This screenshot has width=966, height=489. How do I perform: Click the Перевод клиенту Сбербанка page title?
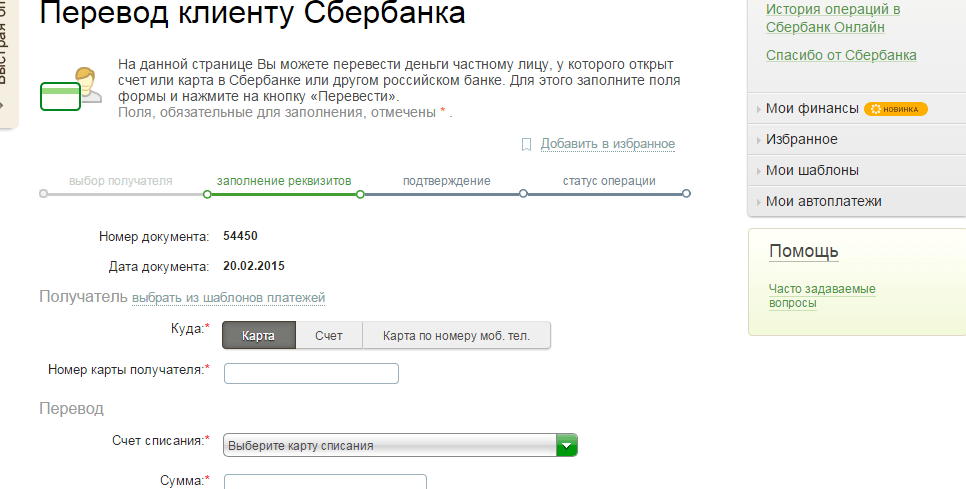pyautogui.click(x=253, y=14)
